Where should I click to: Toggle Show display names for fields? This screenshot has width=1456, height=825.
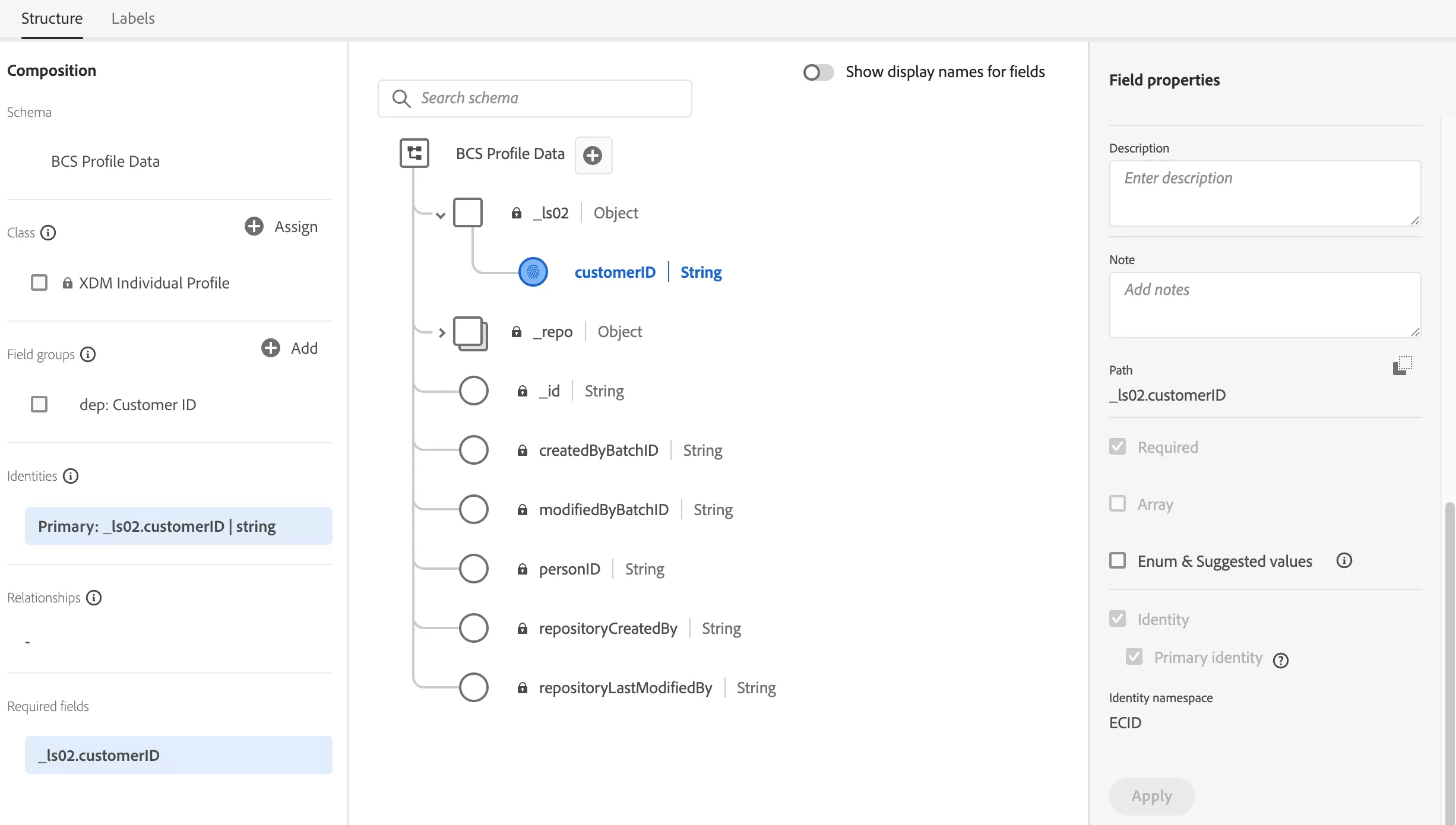click(x=818, y=72)
